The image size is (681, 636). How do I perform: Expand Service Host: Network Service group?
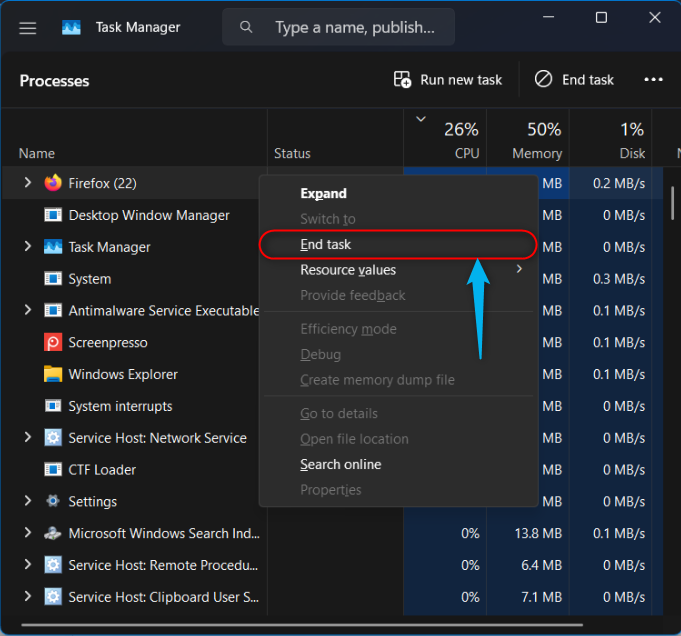pos(27,438)
